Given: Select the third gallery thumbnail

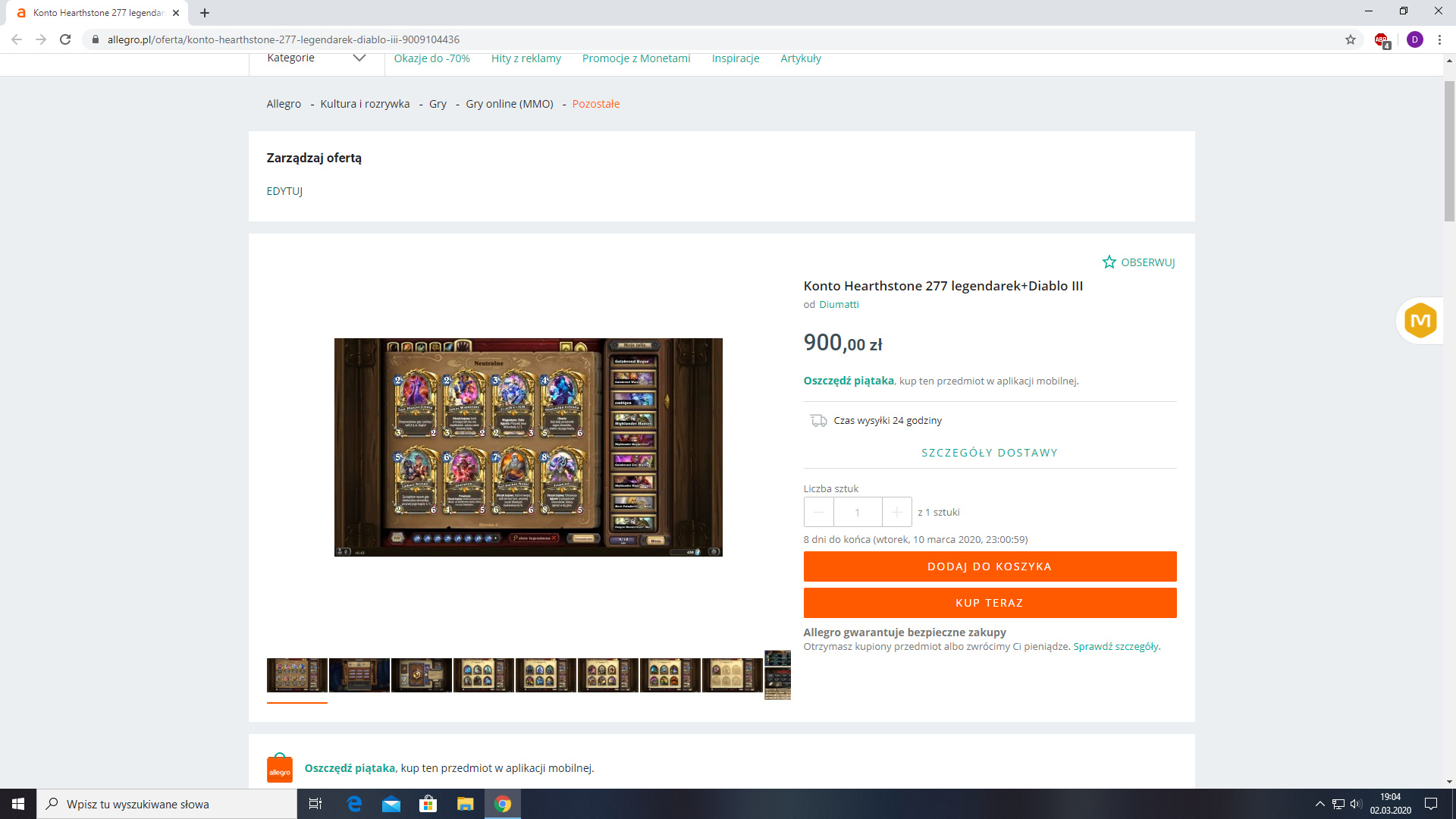Looking at the screenshot, I should coord(422,675).
